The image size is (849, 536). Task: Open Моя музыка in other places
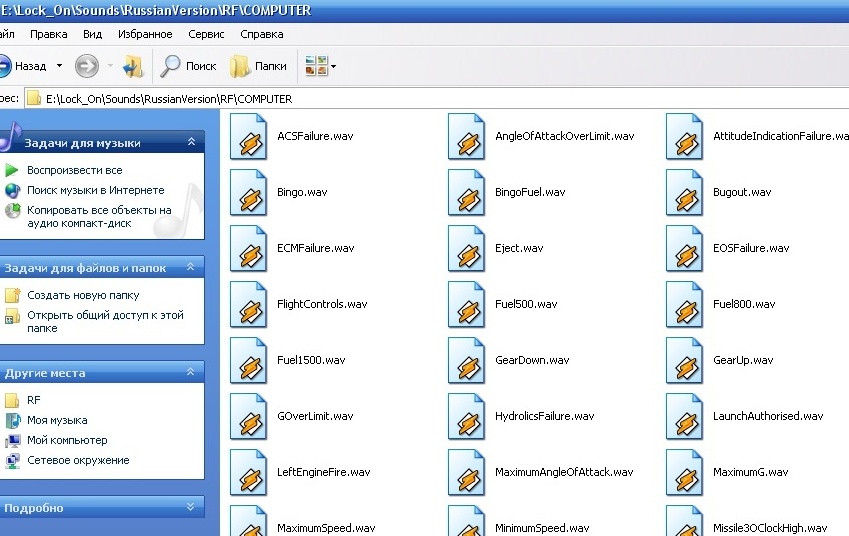[x=57, y=420]
